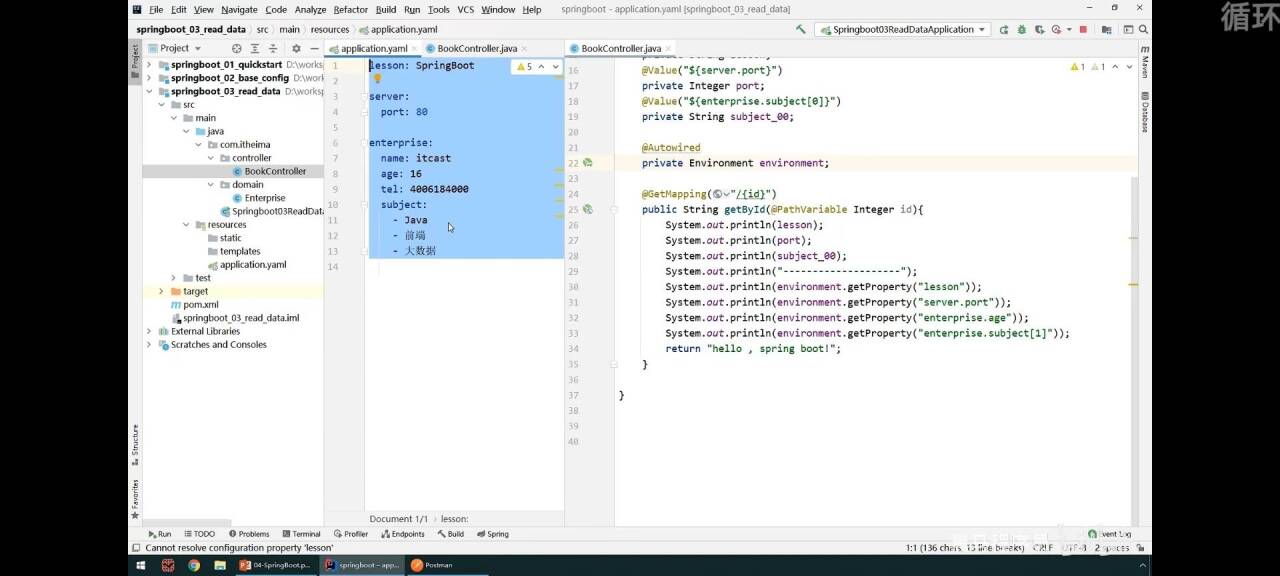Click the Chrome icon in the taskbar

pos(193,565)
